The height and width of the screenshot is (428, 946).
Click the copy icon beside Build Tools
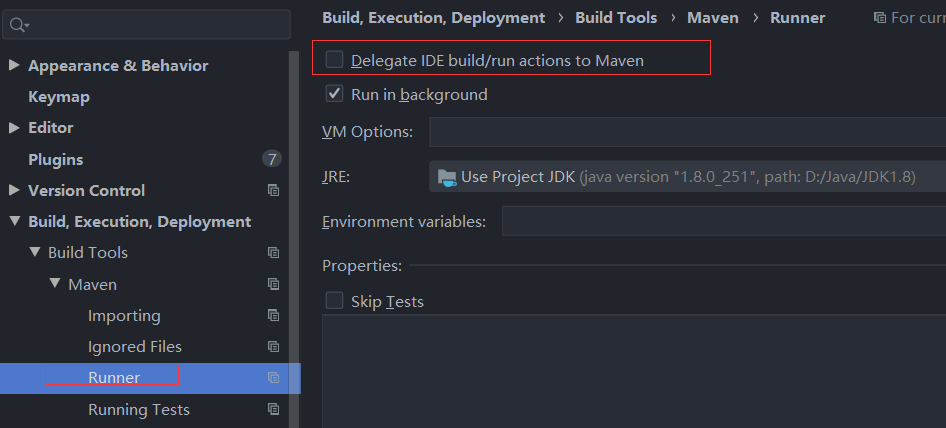pyautogui.click(x=273, y=253)
